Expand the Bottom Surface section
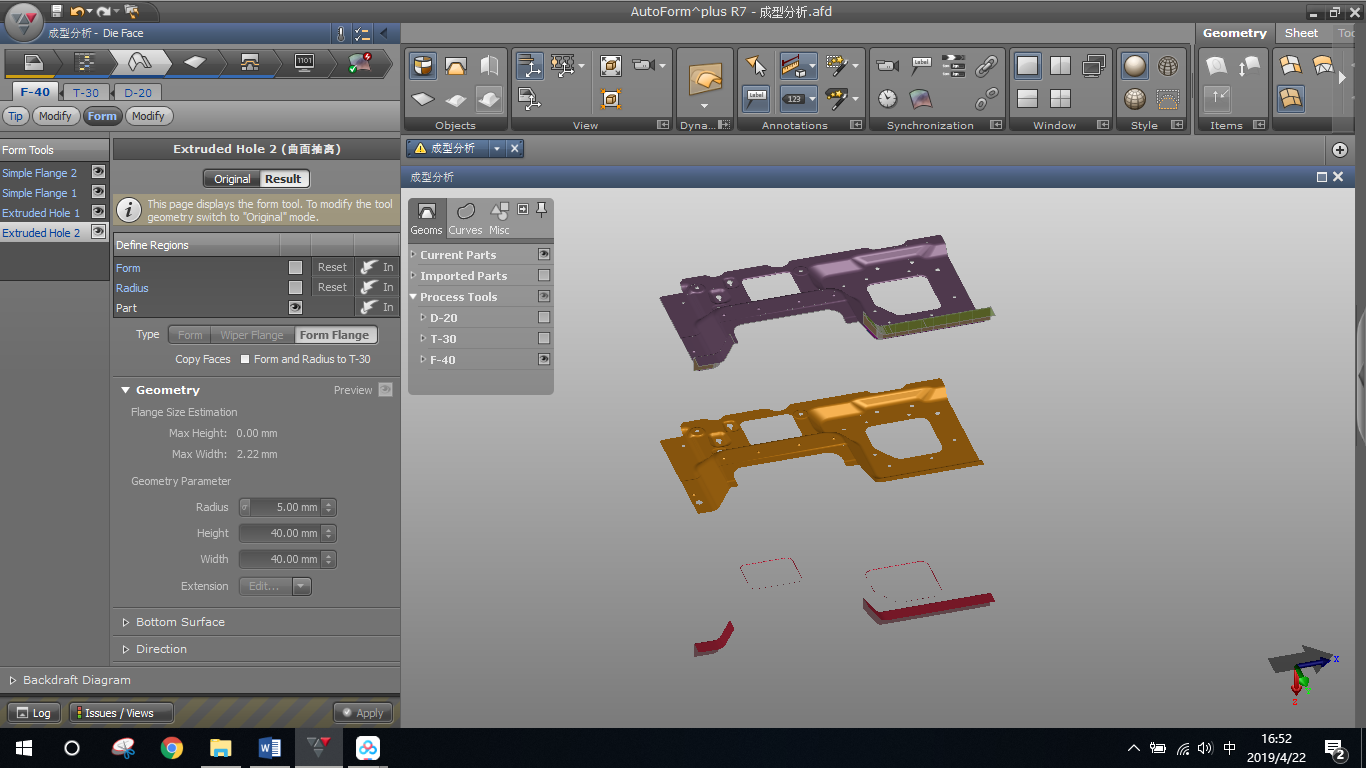The height and width of the screenshot is (768, 1366). (x=180, y=622)
